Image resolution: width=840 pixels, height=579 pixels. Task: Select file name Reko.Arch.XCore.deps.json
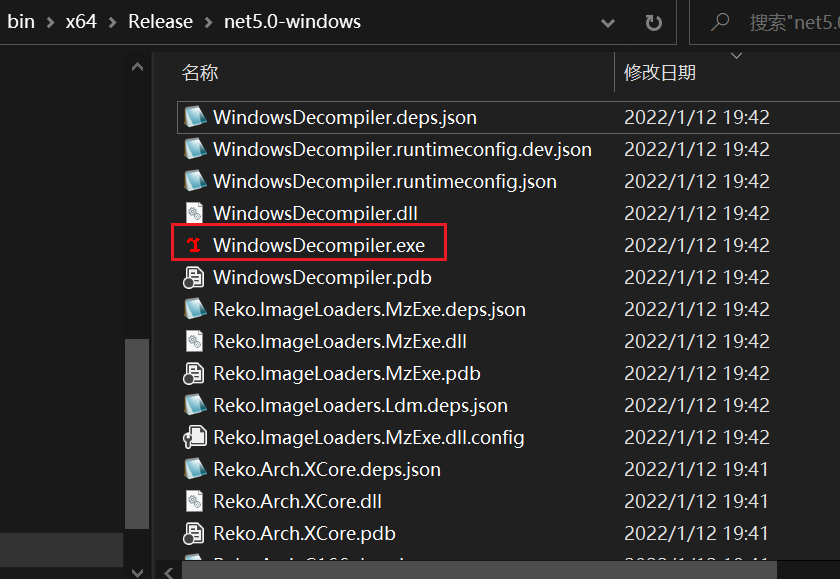click(x=327, y=470)
